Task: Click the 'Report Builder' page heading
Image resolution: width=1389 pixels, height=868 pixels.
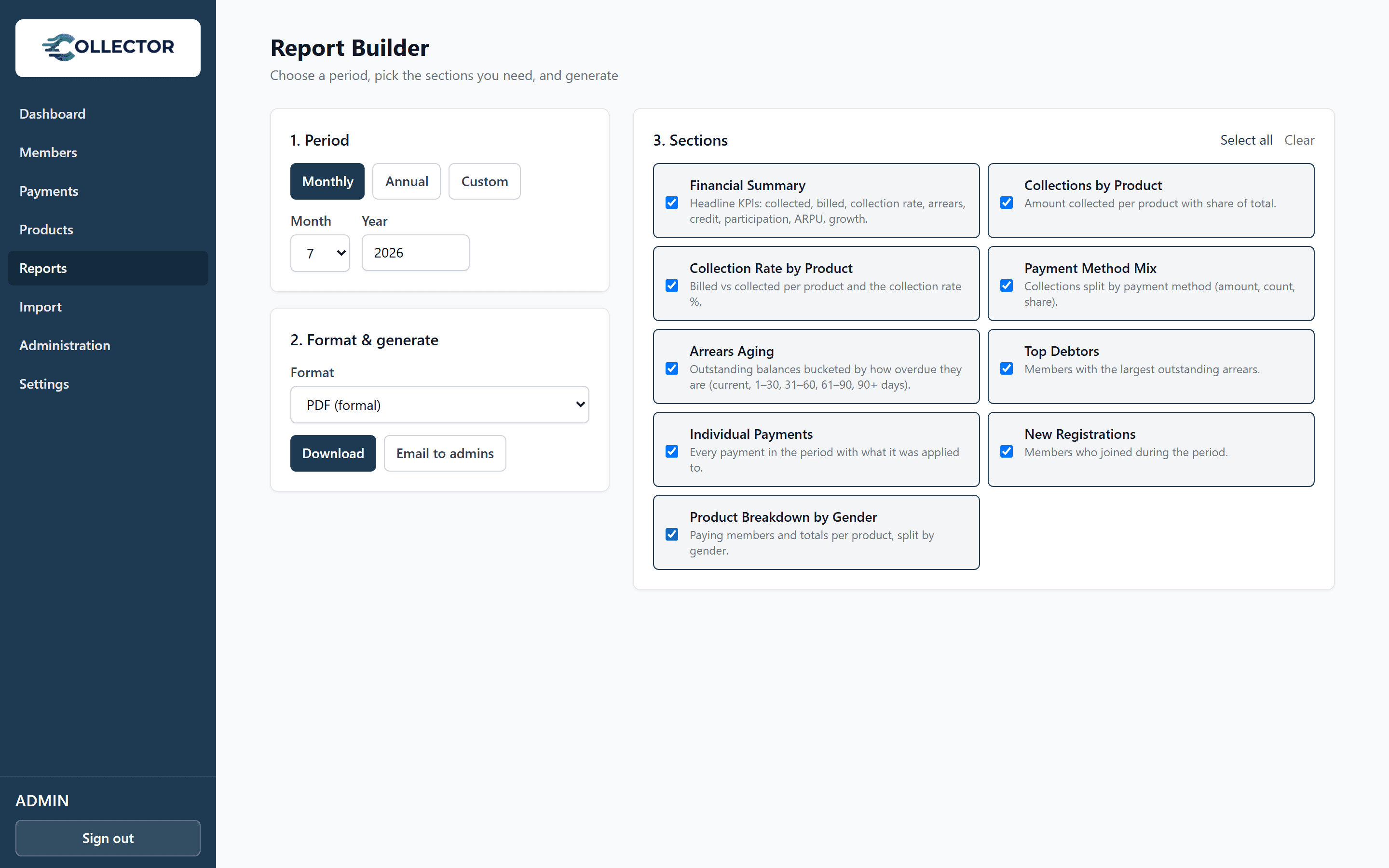Action: [349, 48]
